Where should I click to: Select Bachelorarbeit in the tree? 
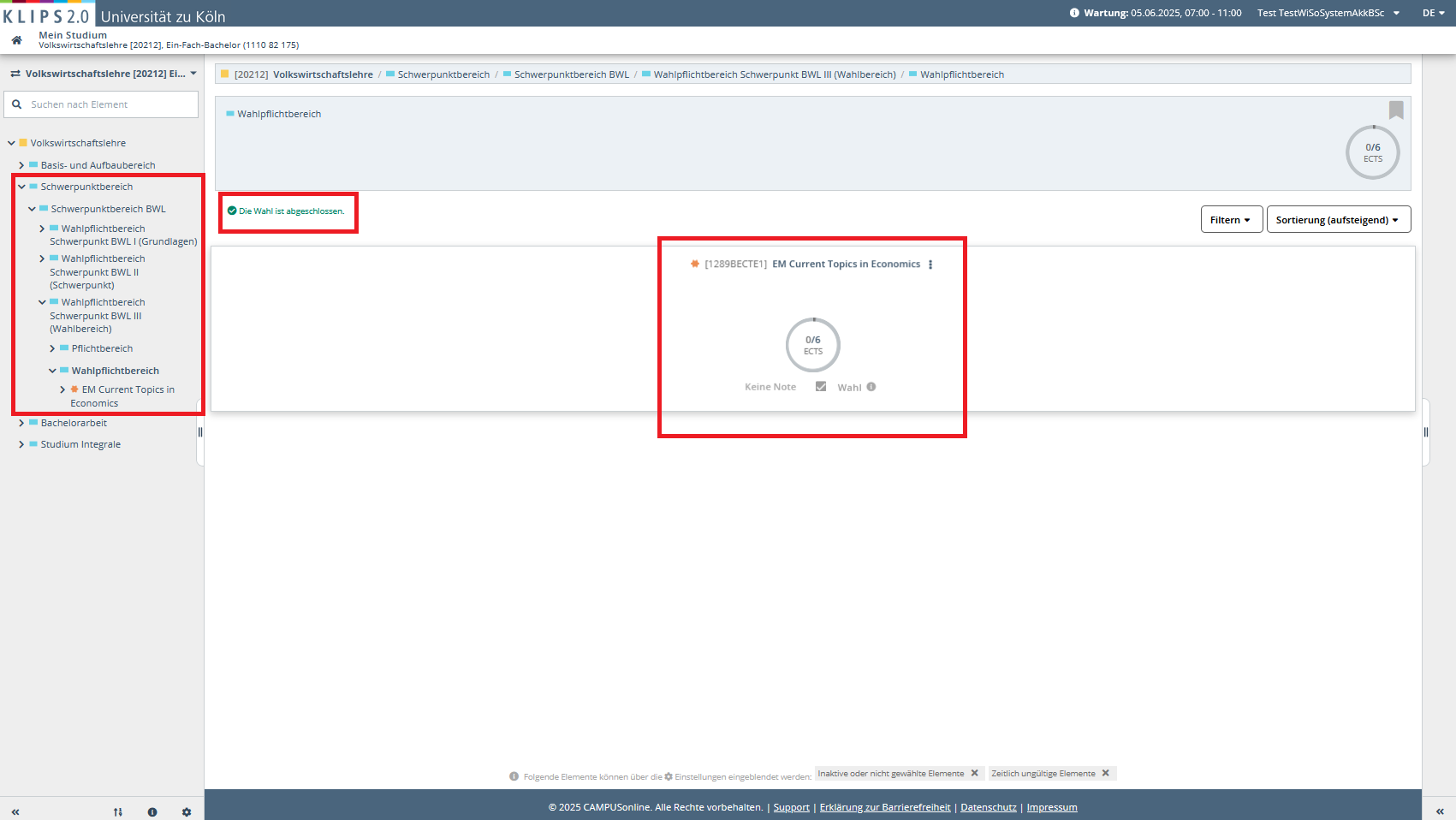coord(74,423)
